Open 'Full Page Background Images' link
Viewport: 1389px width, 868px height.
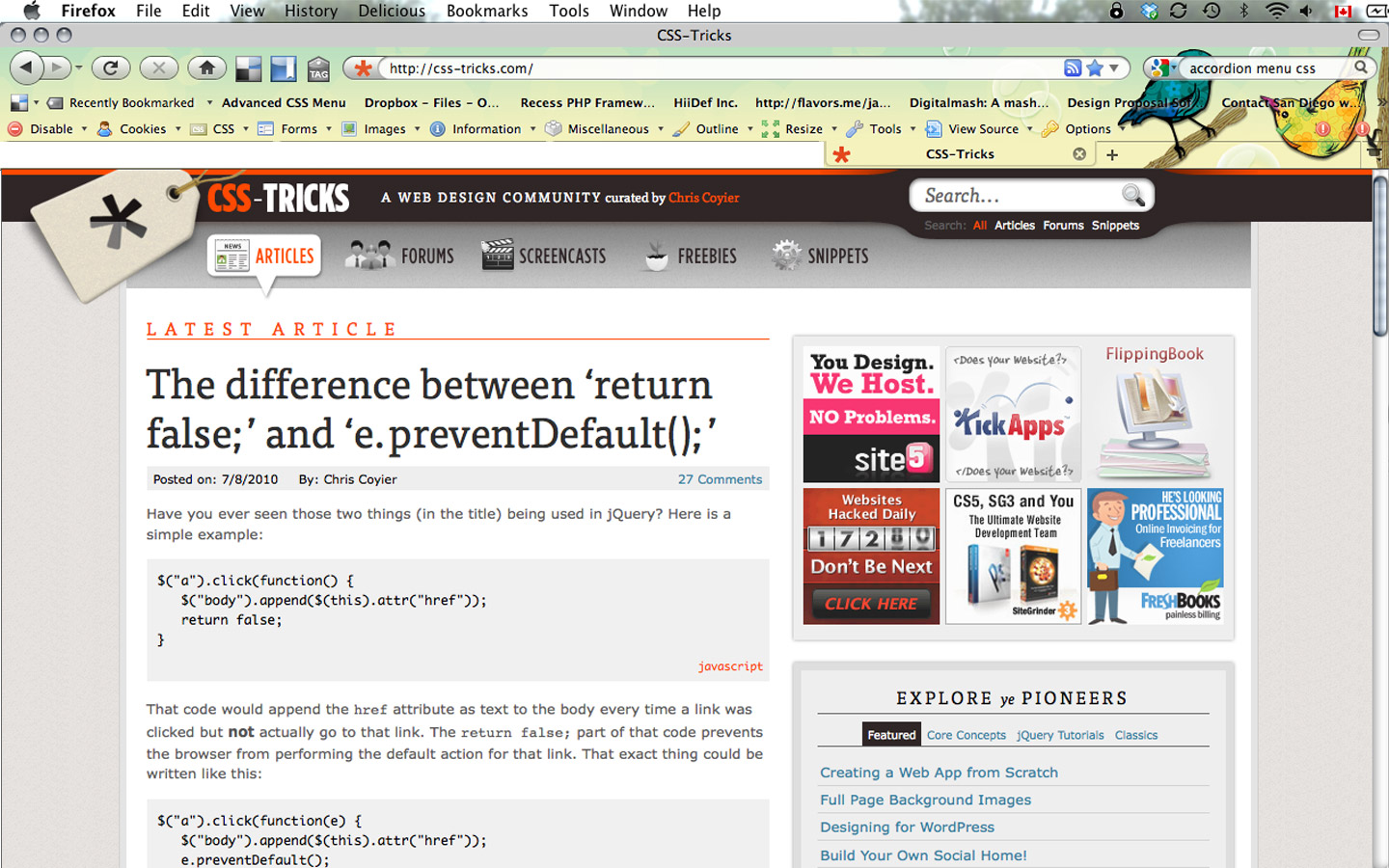[925, 800]
